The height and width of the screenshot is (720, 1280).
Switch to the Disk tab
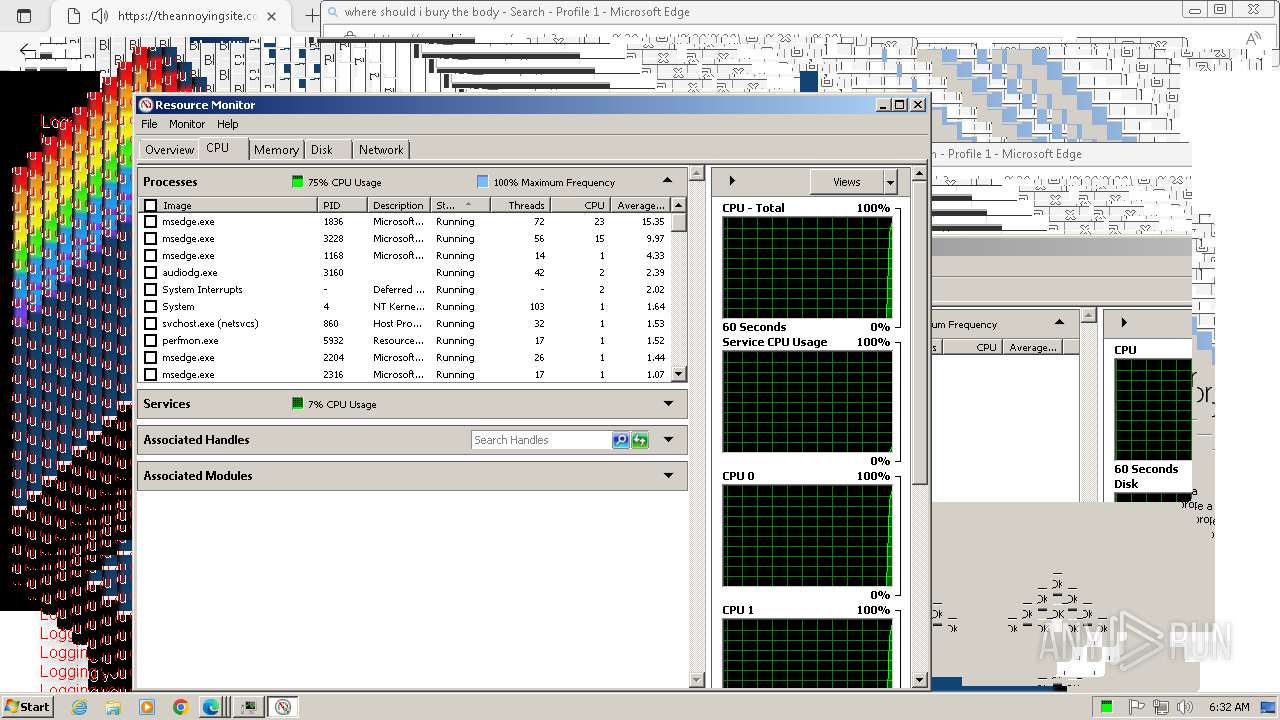tap(322, 150)
